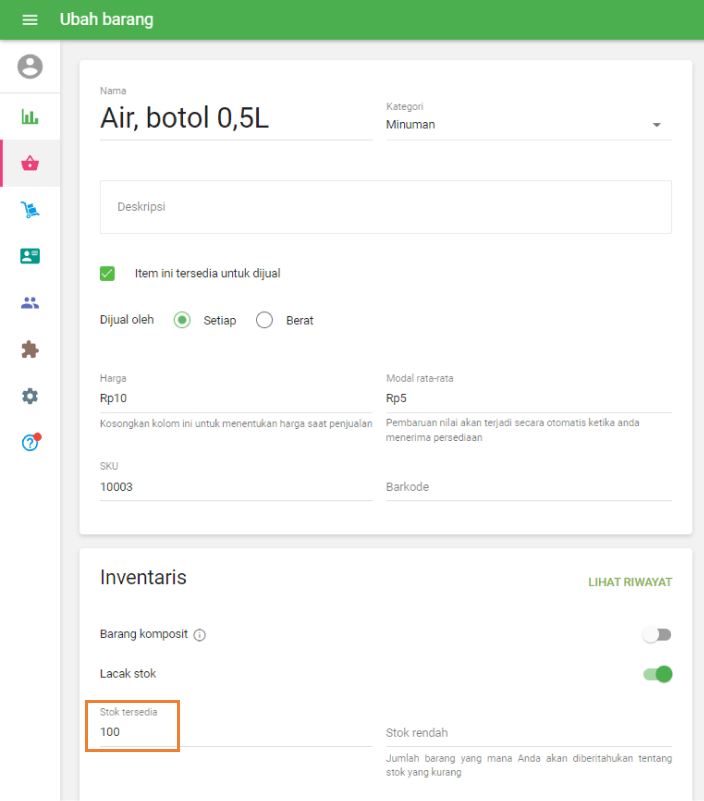Disable the Lacak stok toggle
704x801 pixels.
click(657, 674)
